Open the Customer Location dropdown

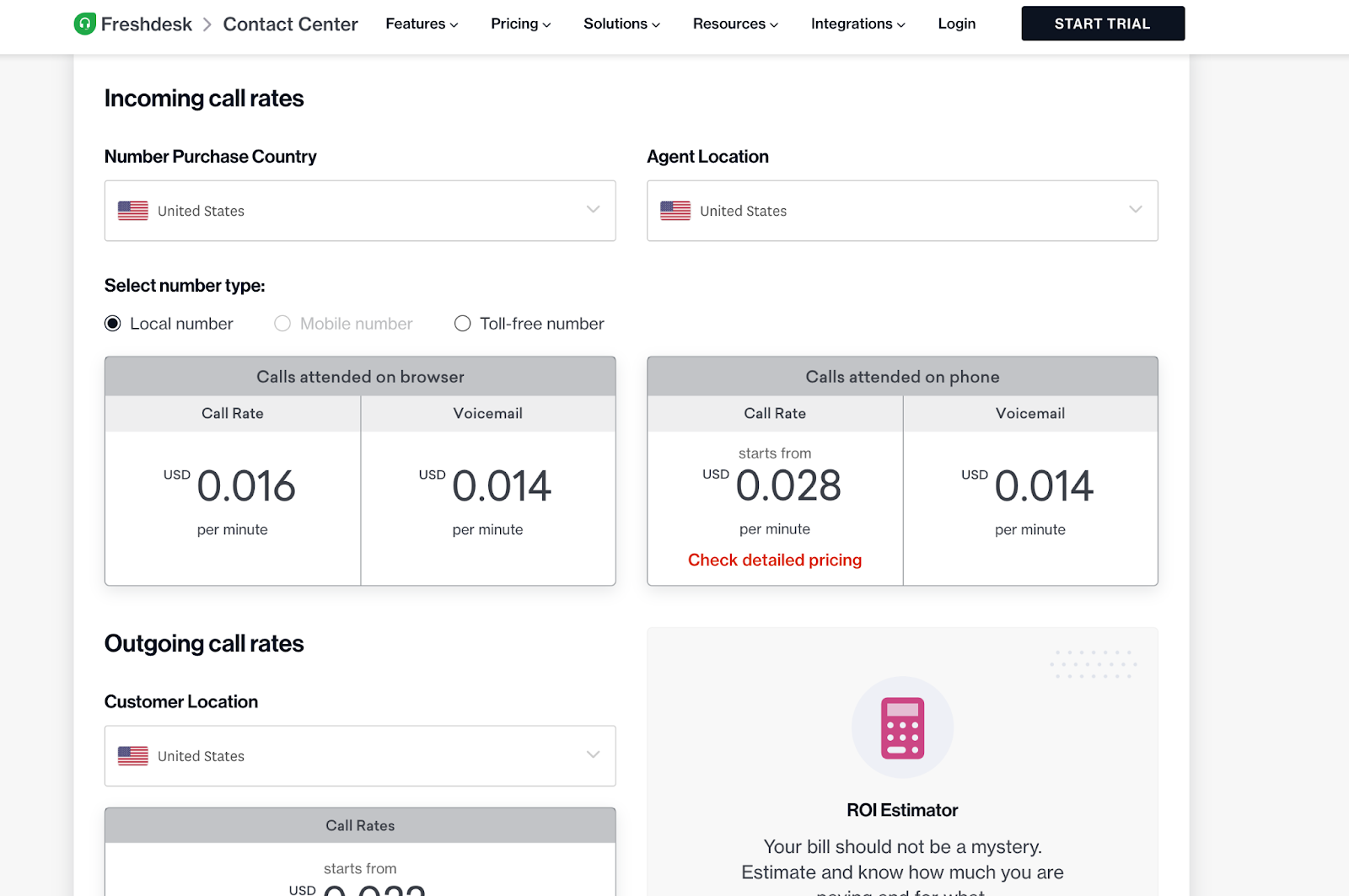click(360, 756)
